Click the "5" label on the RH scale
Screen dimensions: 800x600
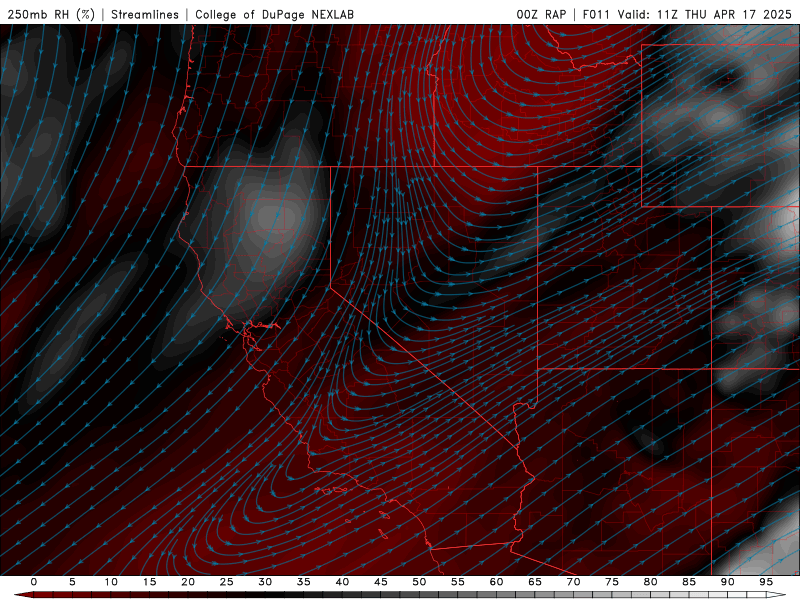[x=72, y=582]
